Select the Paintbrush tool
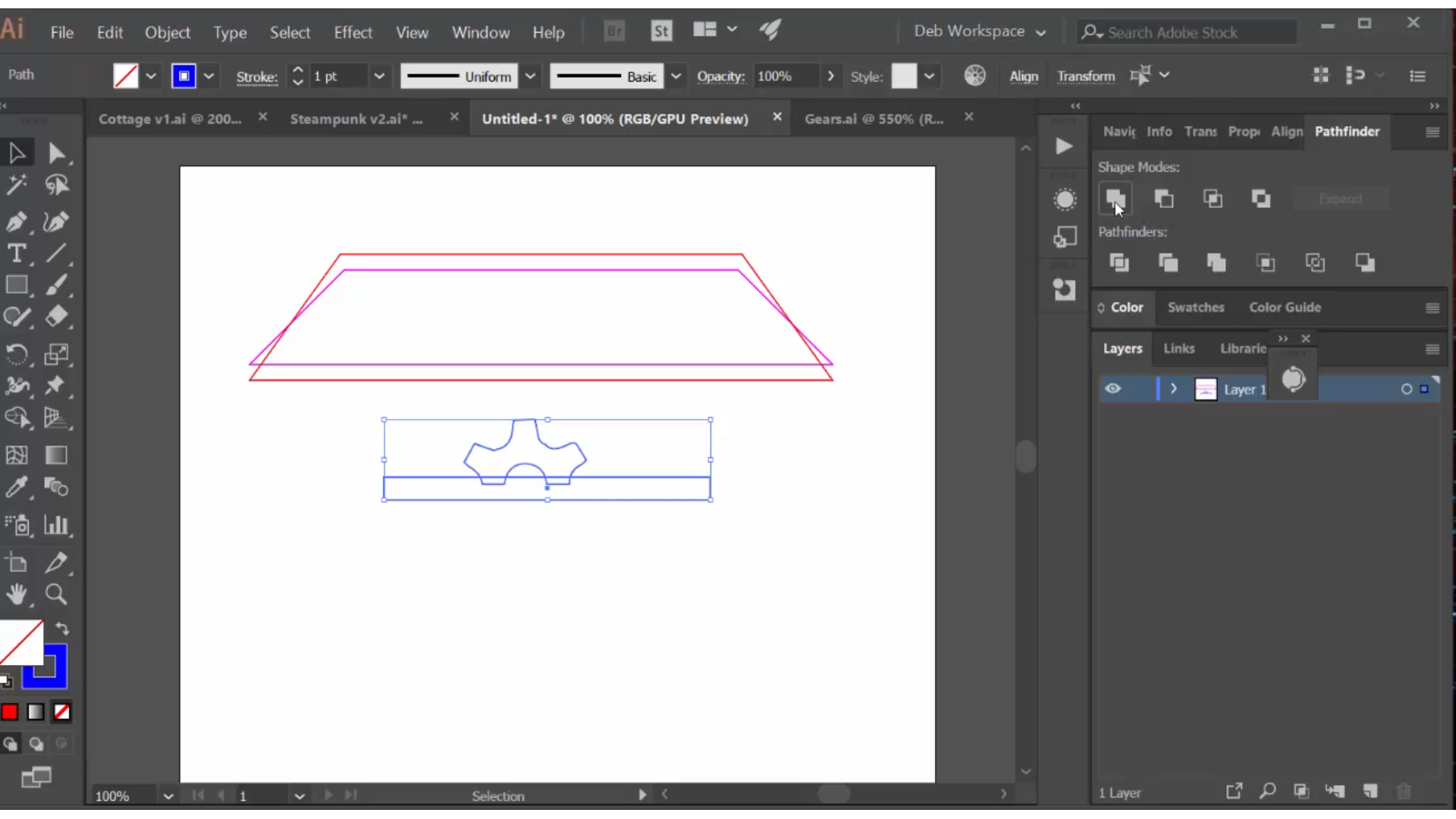This screenshot has height=819, width=1456. click(57, 285)
